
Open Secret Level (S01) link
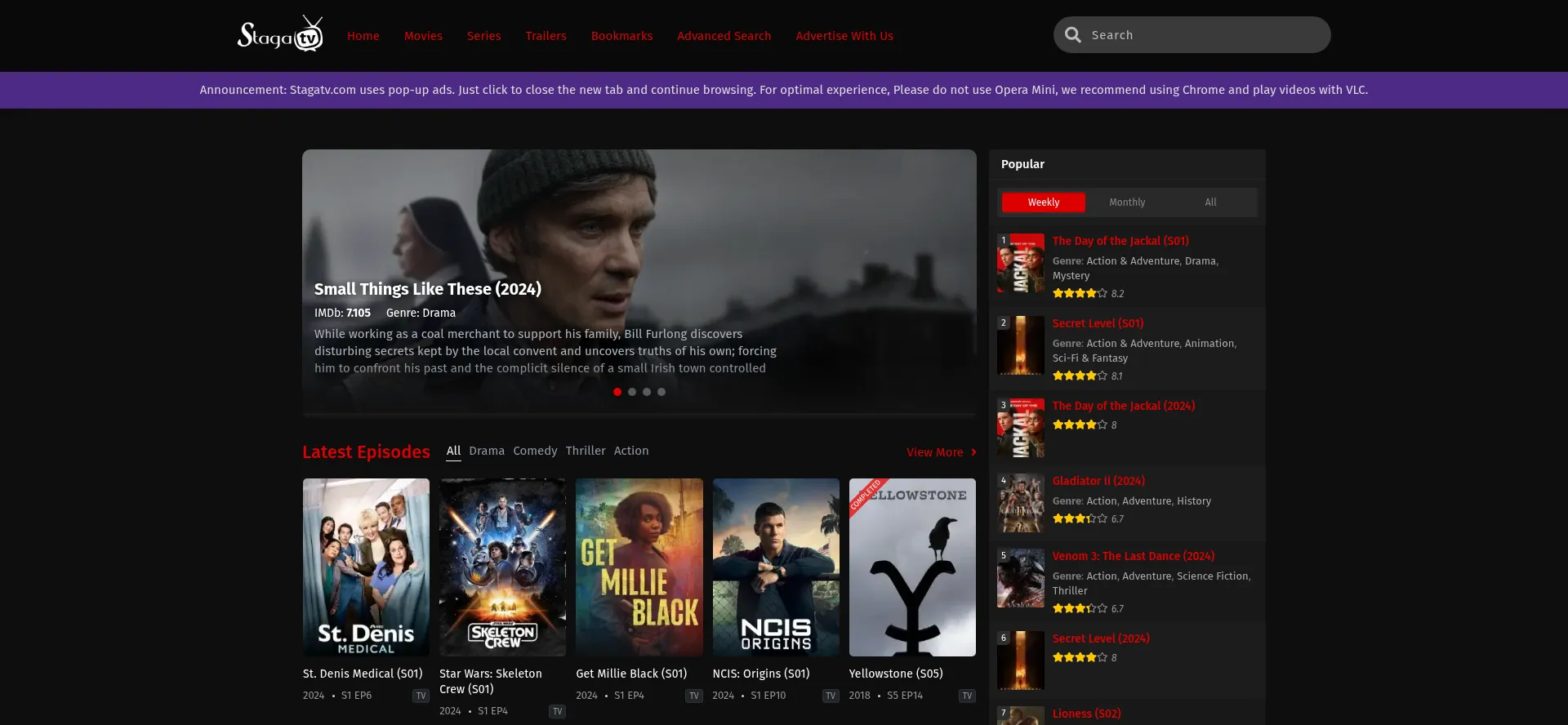pyautogui.click(x=1098, y=323)
